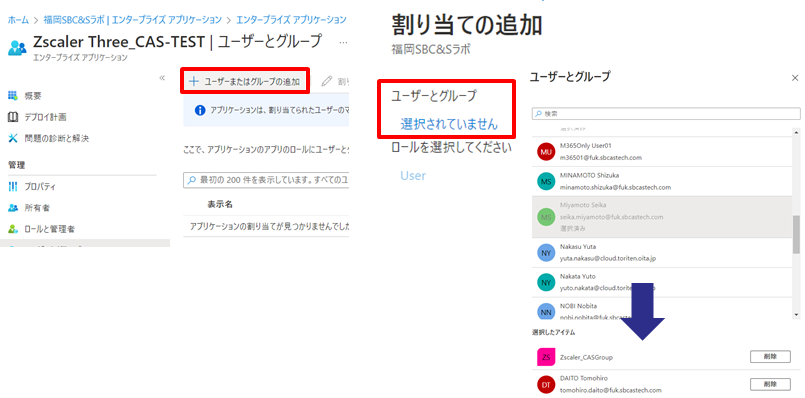Select Nakasu Yuta from the list
The width and height of the screenshot is (805, 398).
pyautogui.click(x=662, y=252)
